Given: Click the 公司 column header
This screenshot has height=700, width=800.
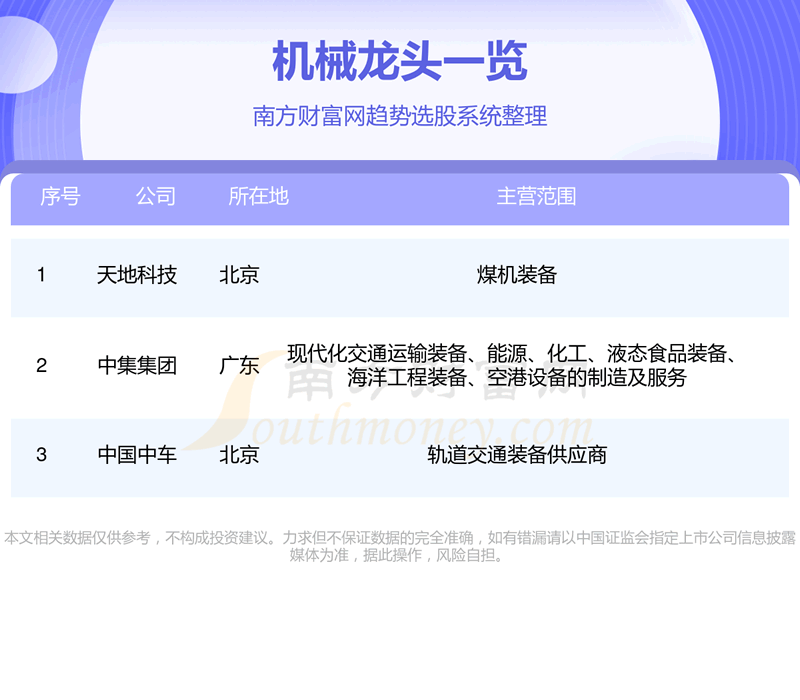Looking at the screenshot, I should point(156,196).
